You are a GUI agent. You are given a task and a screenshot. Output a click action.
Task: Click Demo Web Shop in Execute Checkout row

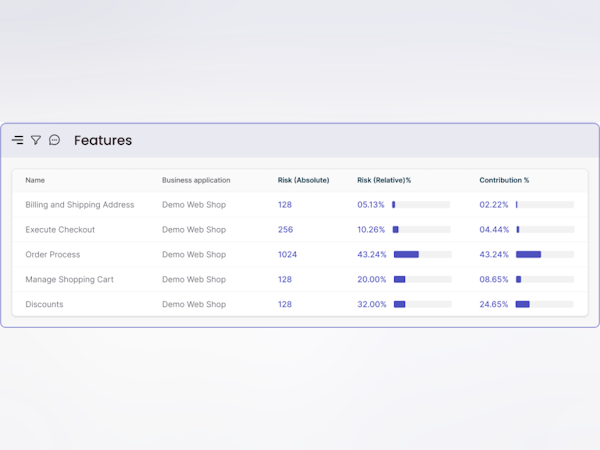pos(194,230)
